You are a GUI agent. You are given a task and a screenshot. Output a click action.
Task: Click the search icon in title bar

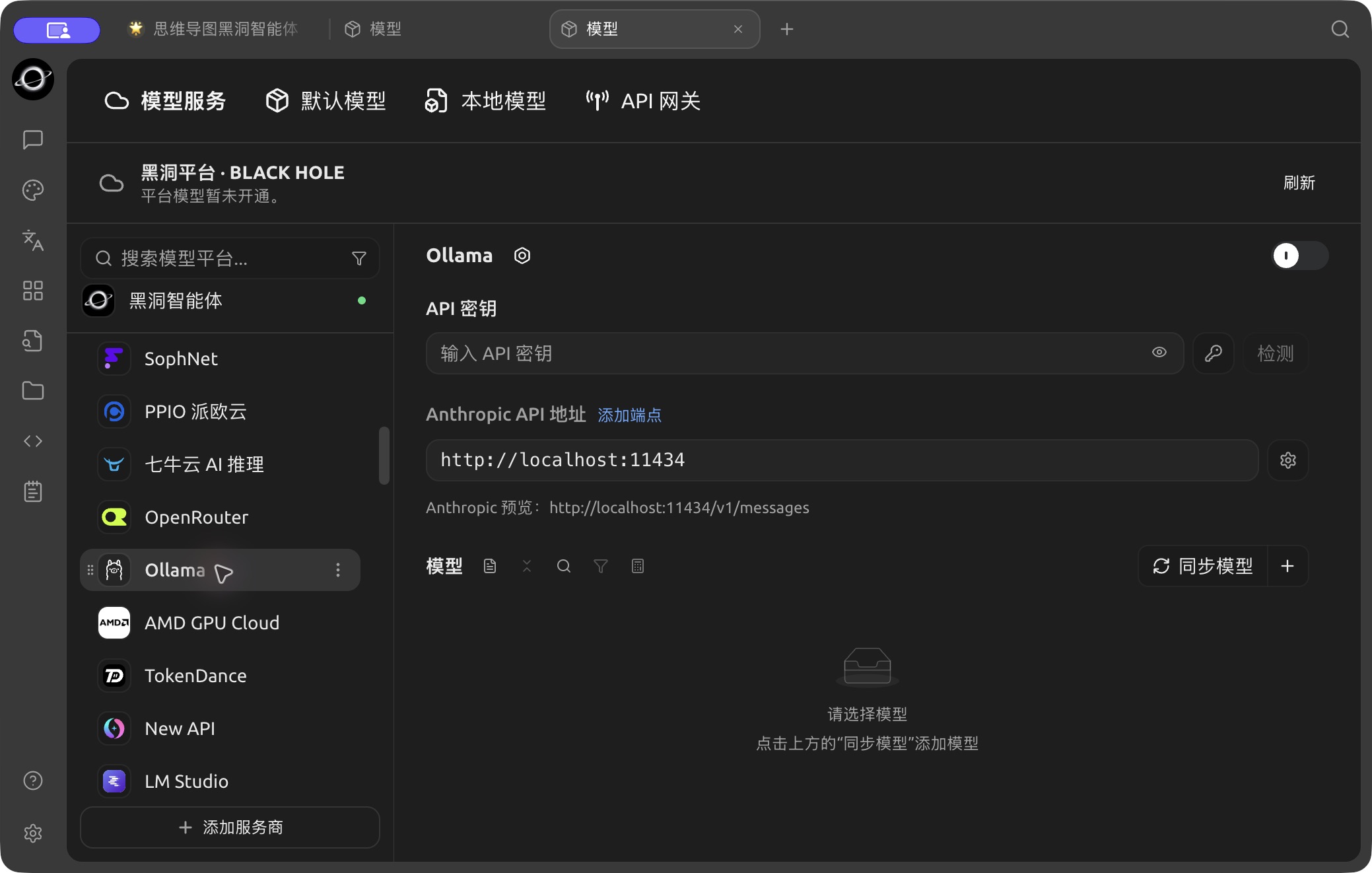1340,29
